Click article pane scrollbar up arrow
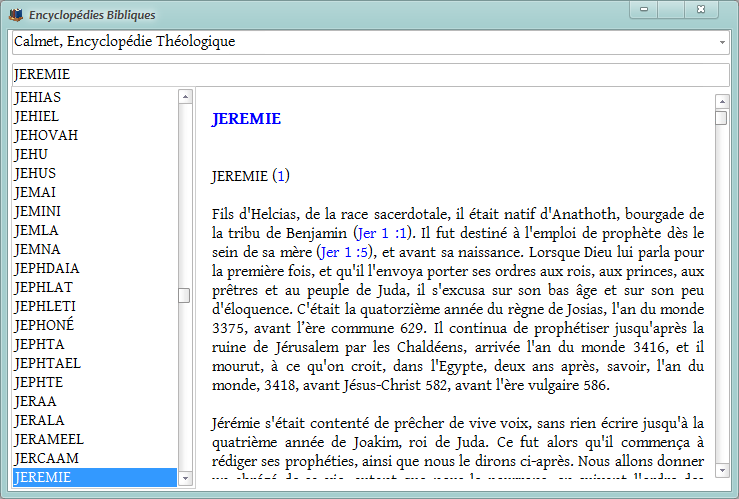 click(x=722, y=101)
